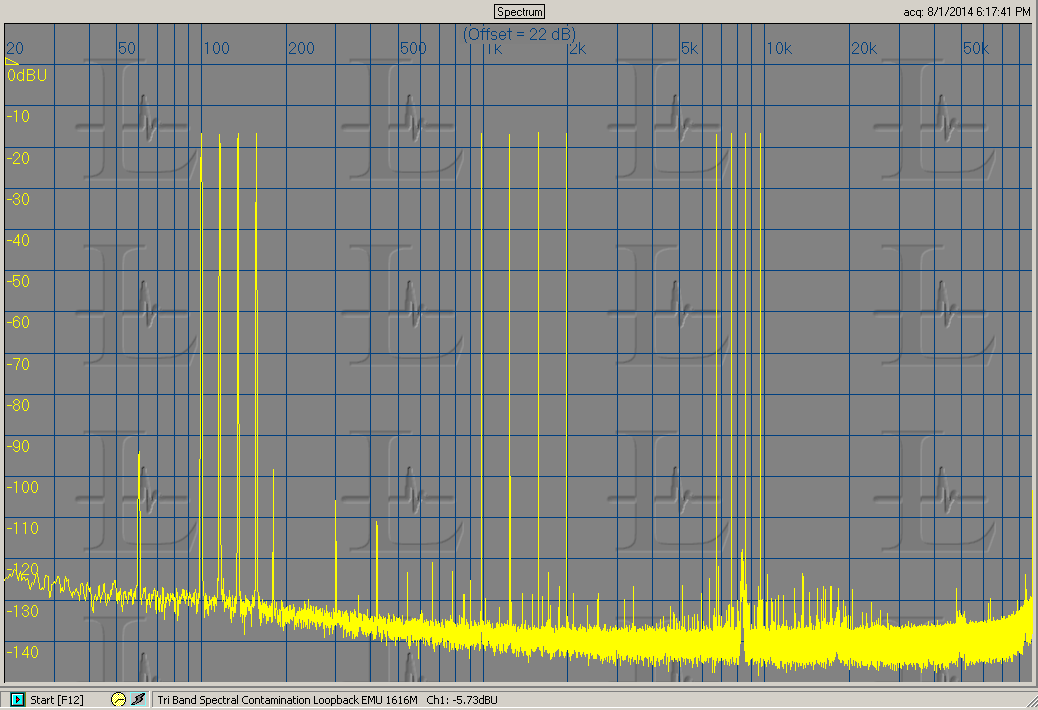Click the -140 dB level axis label

[x=23, y=652]
